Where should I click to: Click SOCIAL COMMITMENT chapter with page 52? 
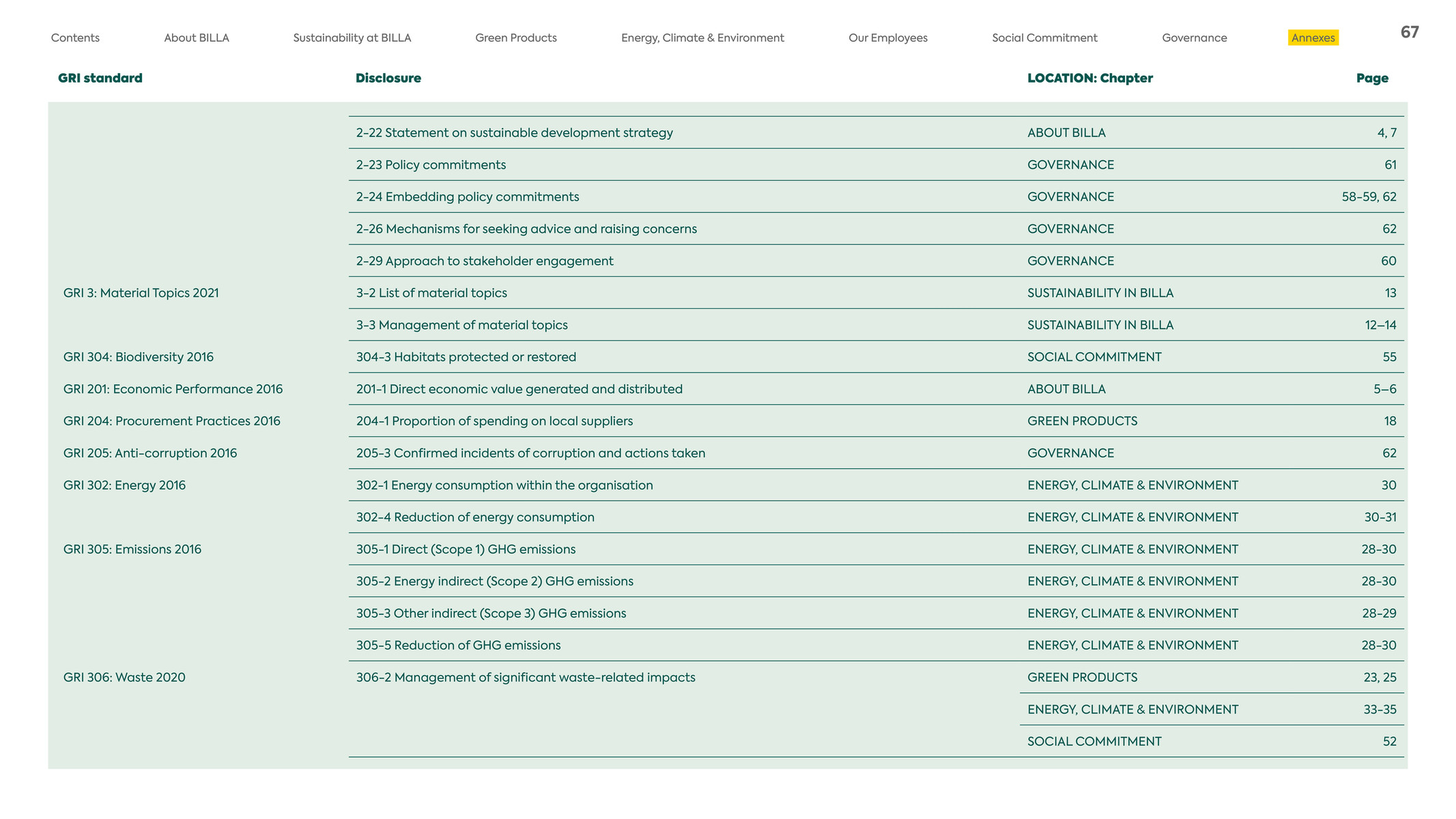tap(1094, 742)
